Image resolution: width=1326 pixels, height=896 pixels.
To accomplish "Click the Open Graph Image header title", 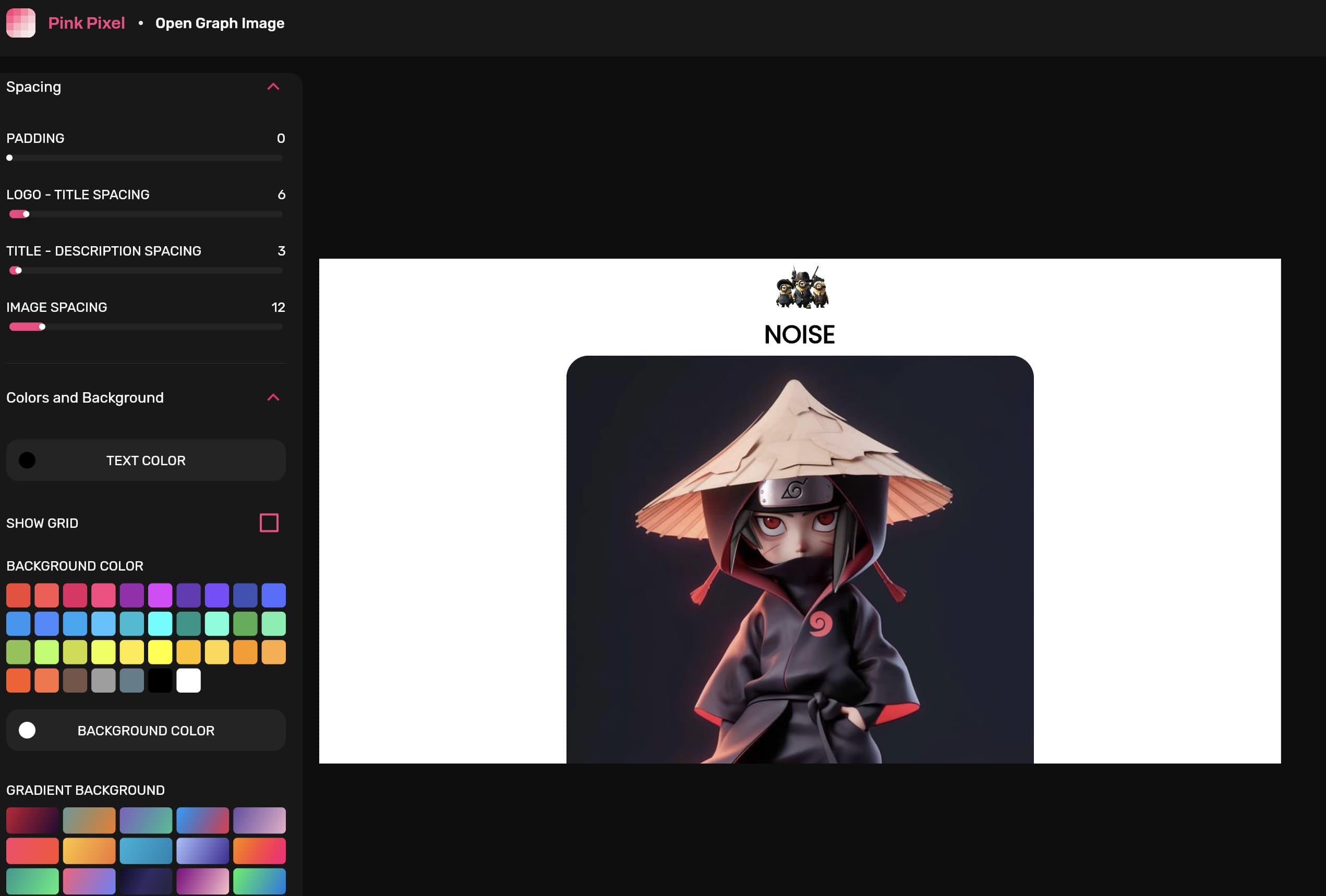I will click(x=220, y=23).
